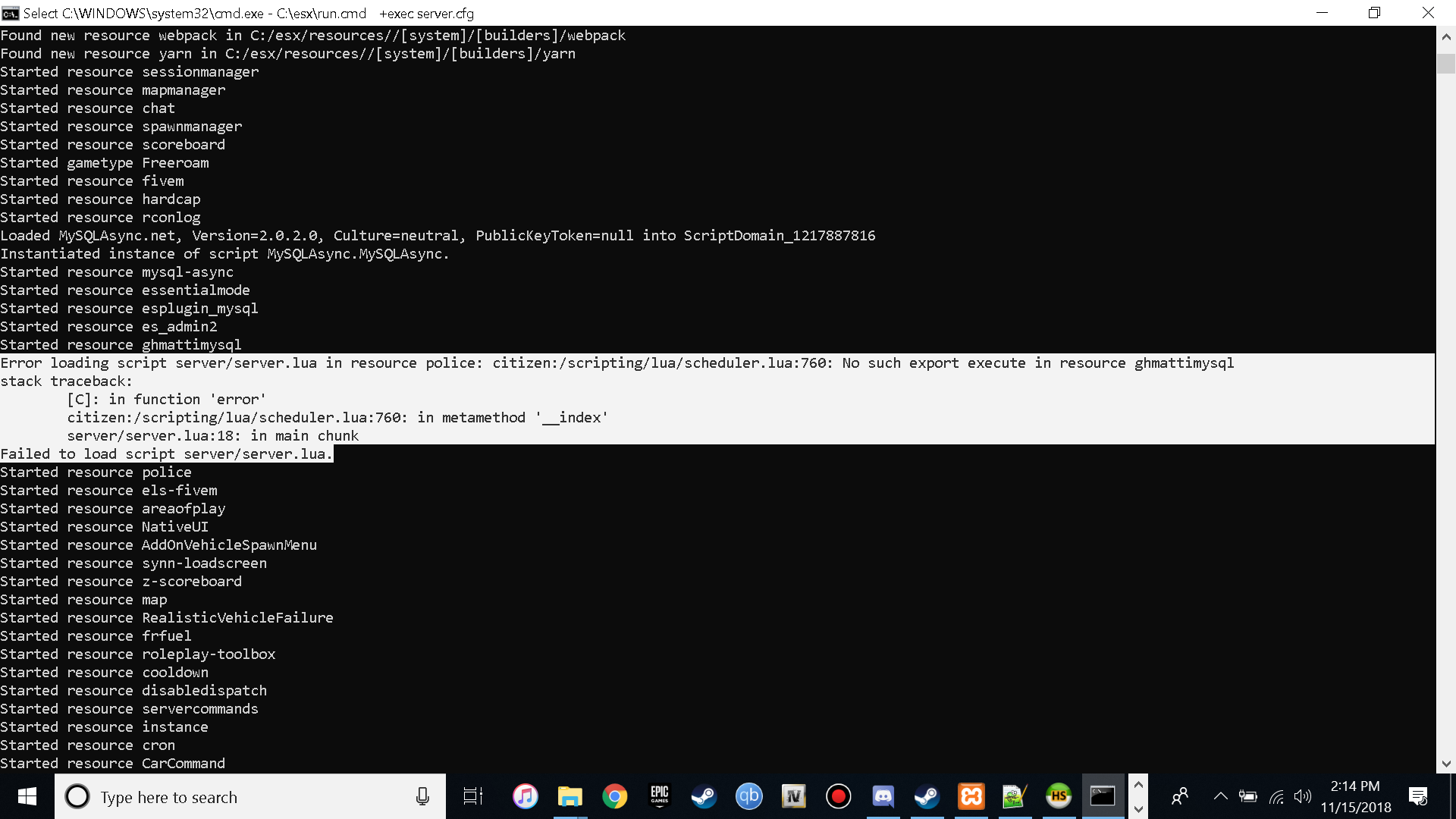Viewport: 1456px width, 819px height.
Task: Launch the Epic Games launcher
Action: coord(660,796)
